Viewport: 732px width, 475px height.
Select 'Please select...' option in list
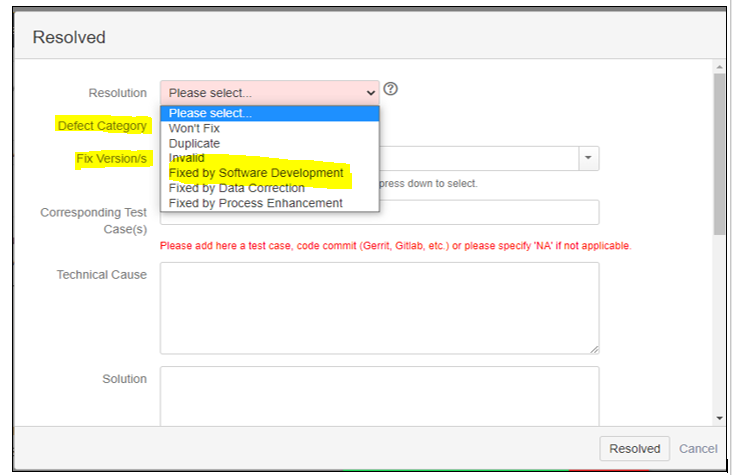click(269, 113)
